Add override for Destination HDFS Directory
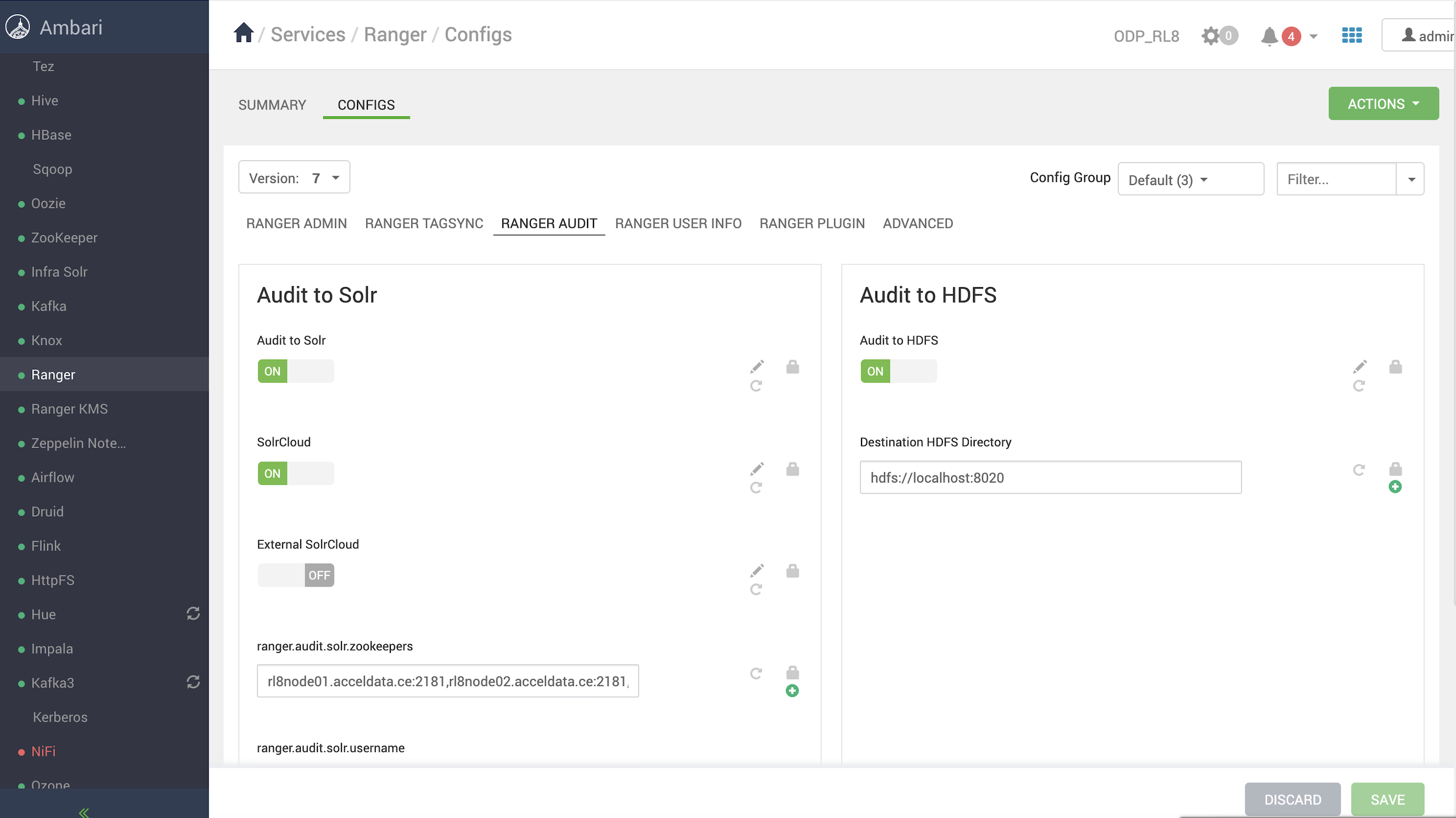 [x=1395, y=487]
